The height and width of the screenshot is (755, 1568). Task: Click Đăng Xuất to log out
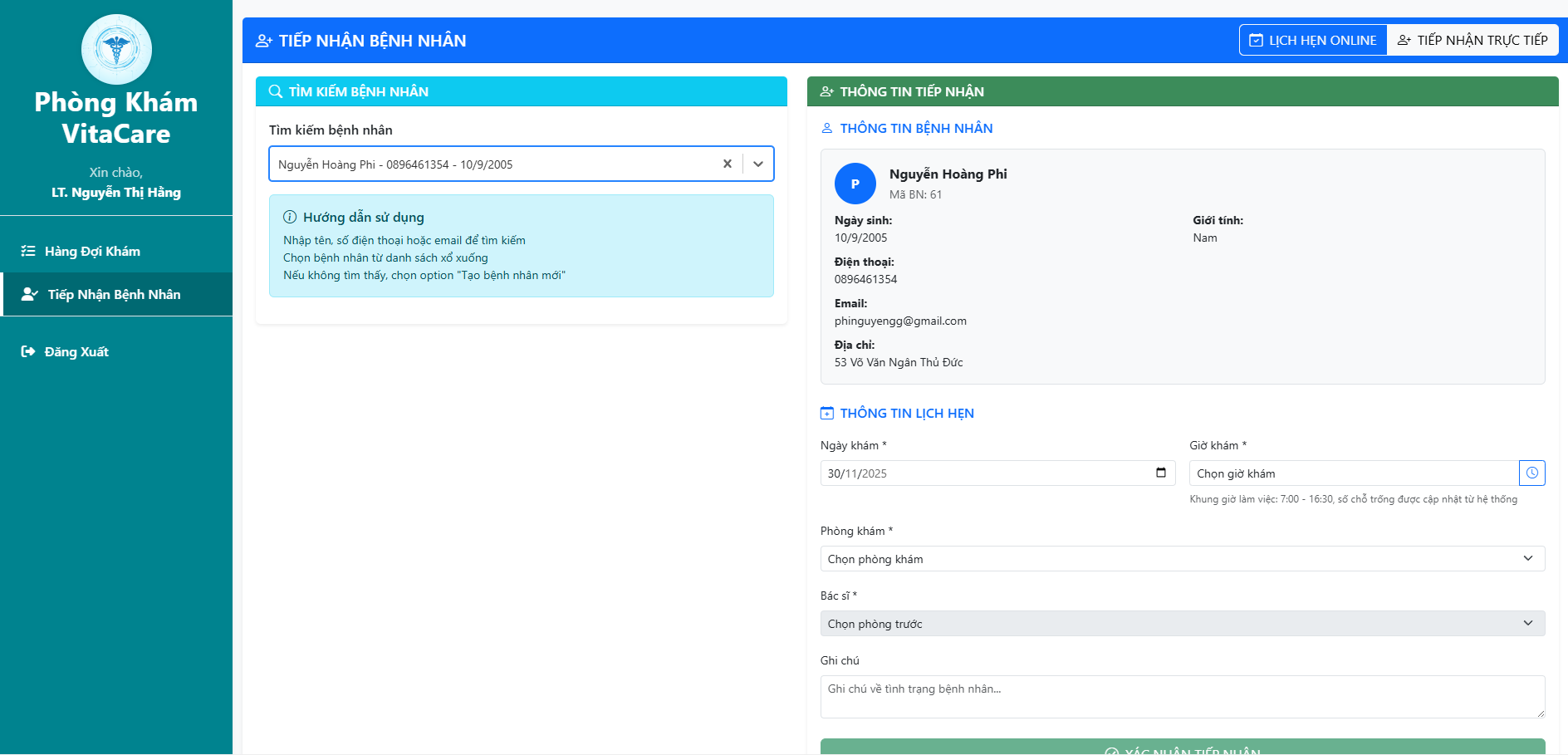(76, 352)
